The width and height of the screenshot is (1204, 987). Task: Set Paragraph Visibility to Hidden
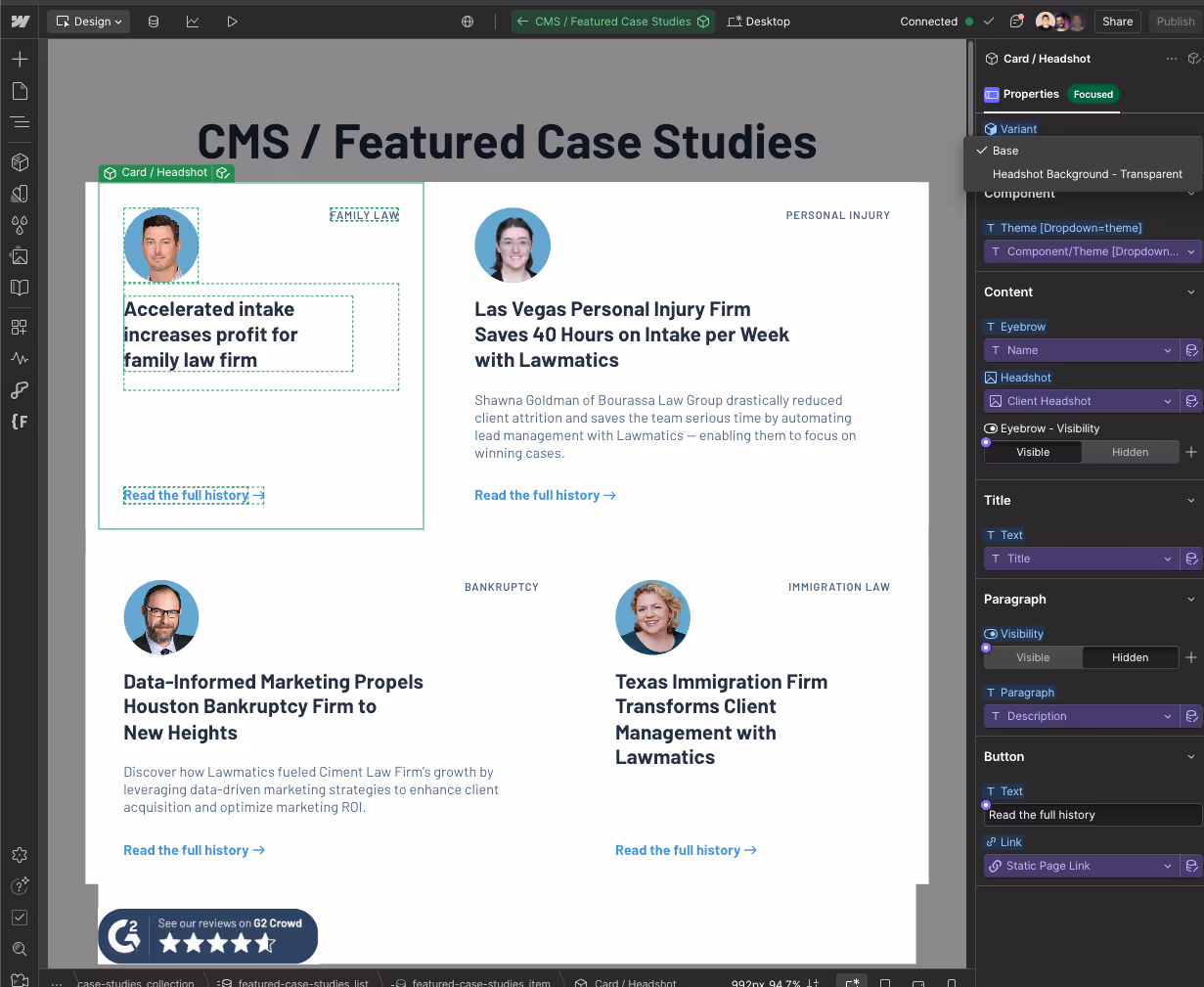coord(1130,657)
